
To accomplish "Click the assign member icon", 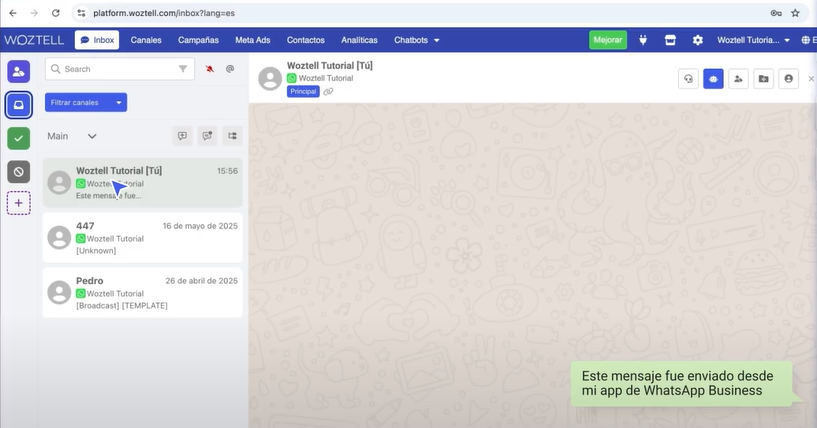I will [738, 79].
